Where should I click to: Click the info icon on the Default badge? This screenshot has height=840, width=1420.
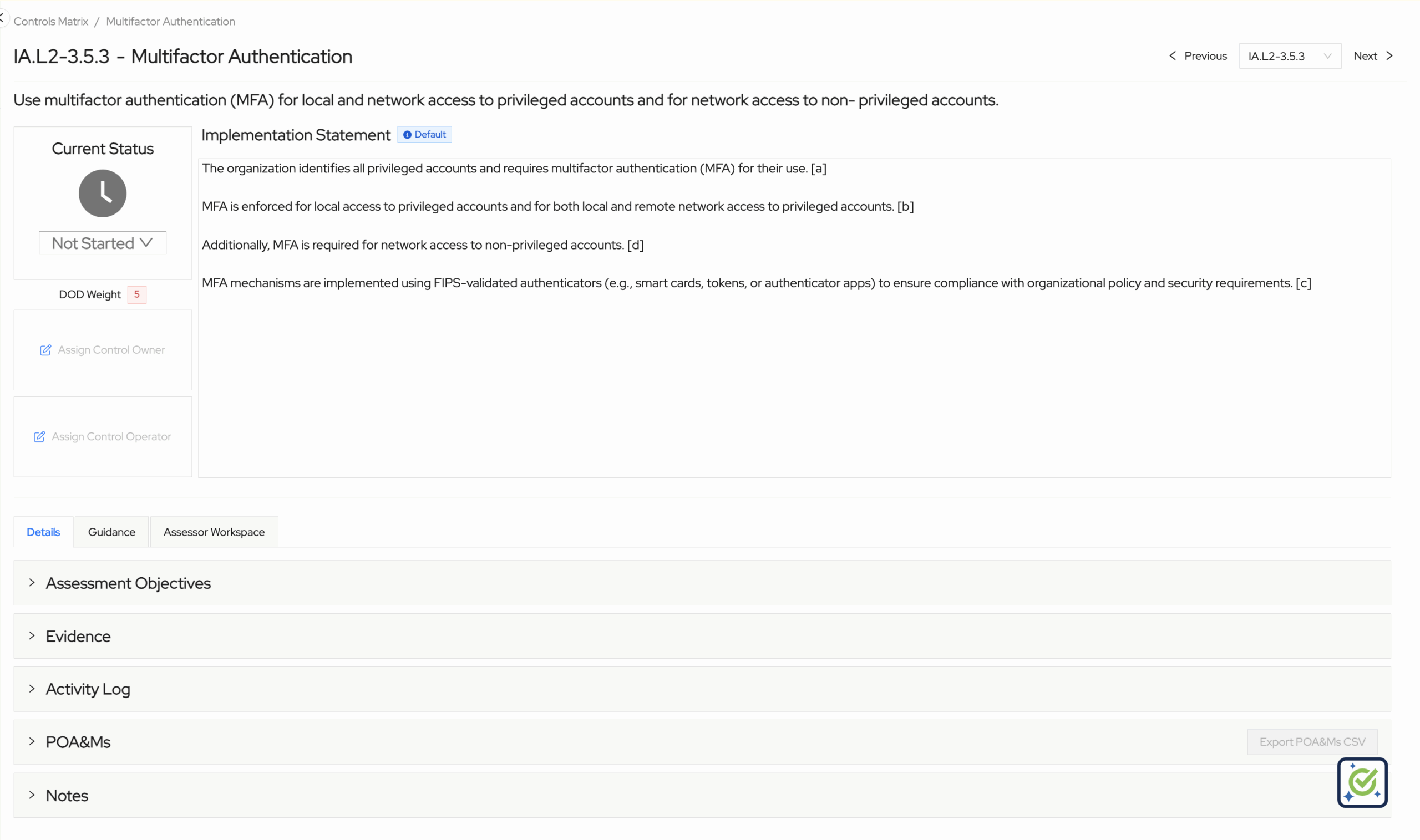(x=407, y=135)
